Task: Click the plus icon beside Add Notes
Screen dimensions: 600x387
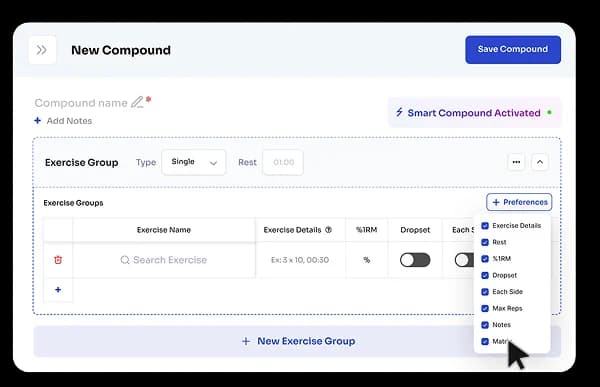Action: pyautogui.click(x=38, y=121)
